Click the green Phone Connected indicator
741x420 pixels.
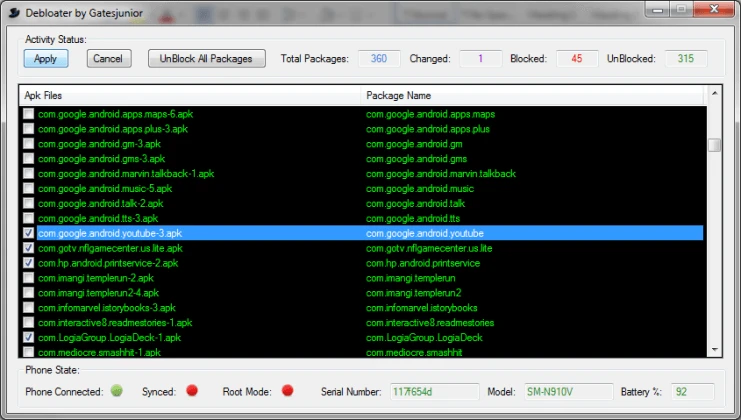click(x=116, y=390)
